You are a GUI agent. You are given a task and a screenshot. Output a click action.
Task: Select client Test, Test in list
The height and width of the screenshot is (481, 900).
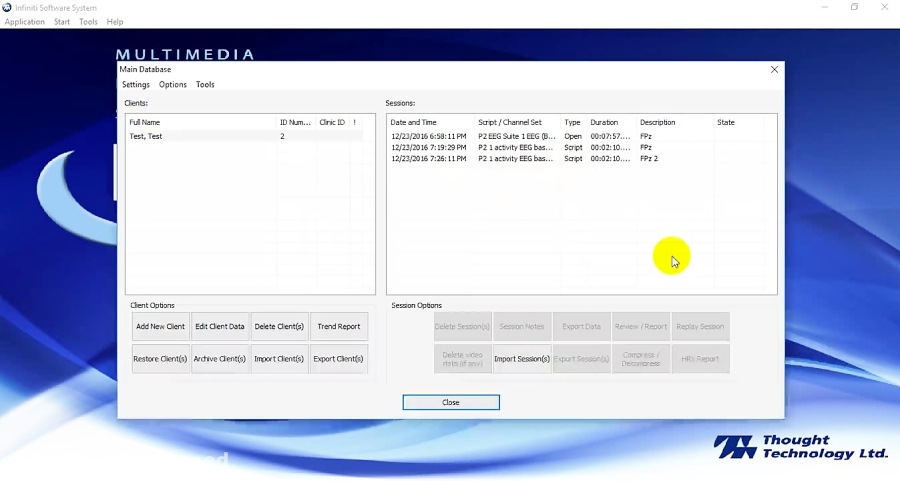[x=146, y=136]
